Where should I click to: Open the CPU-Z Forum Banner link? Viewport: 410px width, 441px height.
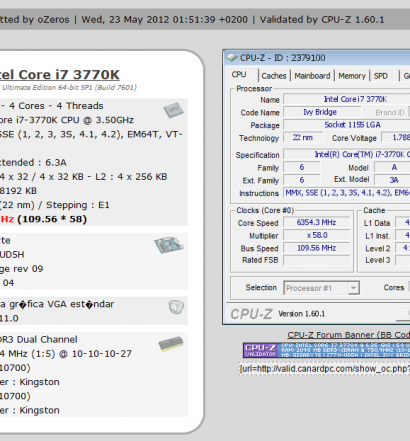(349, 335)
